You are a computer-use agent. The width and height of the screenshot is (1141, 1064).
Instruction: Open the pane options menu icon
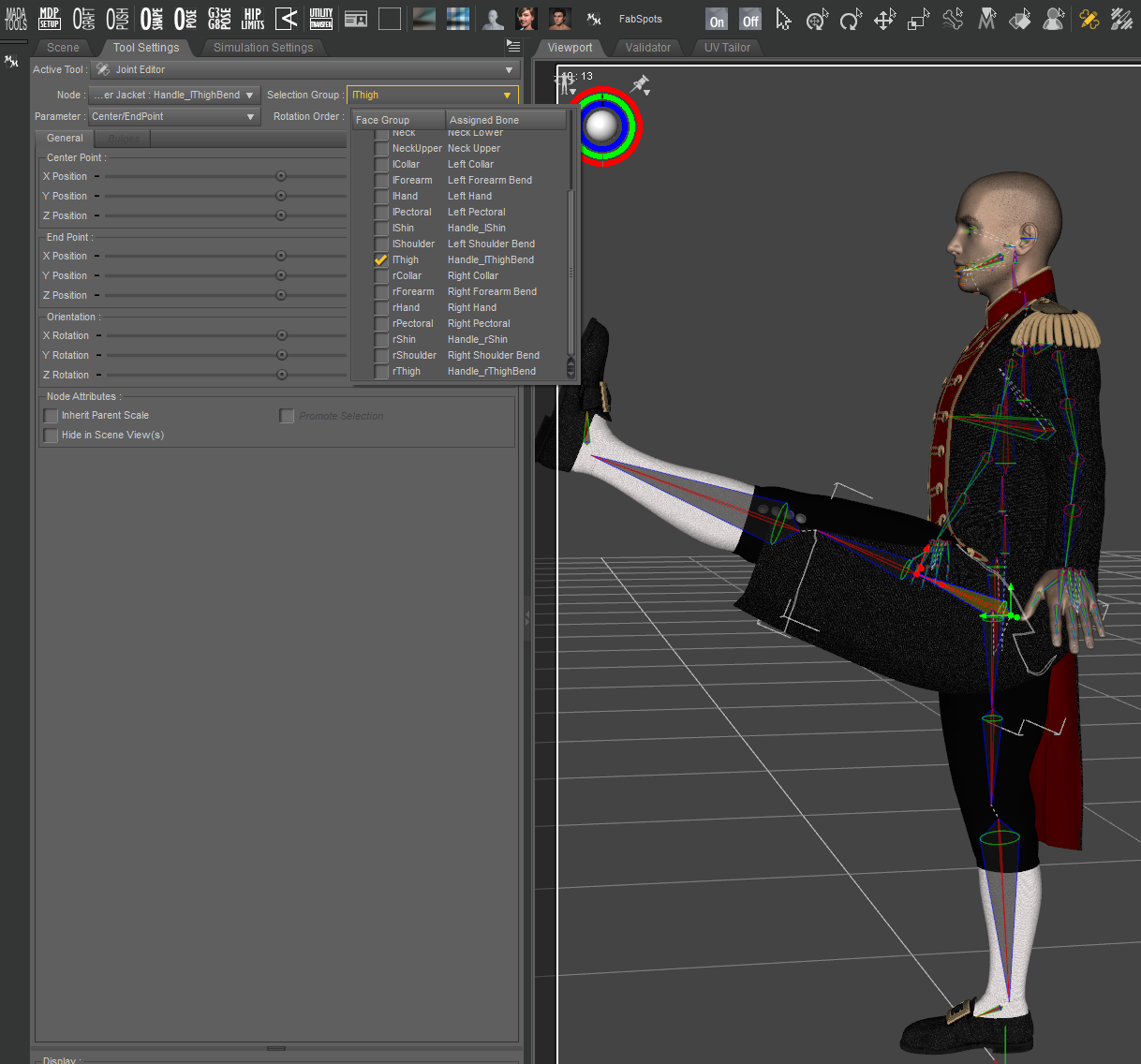tap(512, 45)
